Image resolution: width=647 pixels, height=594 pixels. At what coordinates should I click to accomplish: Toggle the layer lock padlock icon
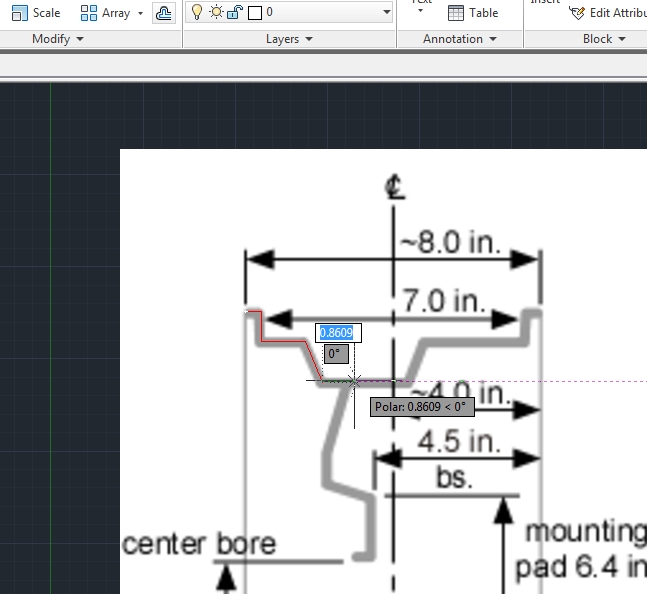pyautogui.click(x=235, y=12)
